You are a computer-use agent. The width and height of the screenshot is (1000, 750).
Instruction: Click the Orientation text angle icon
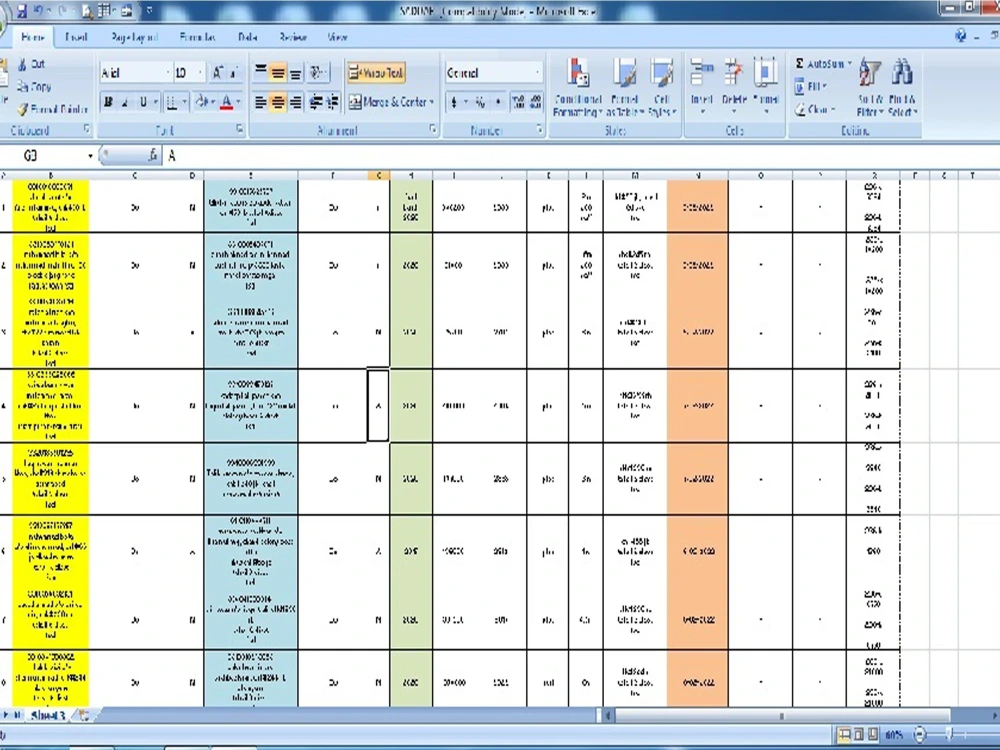click(317, 73)
